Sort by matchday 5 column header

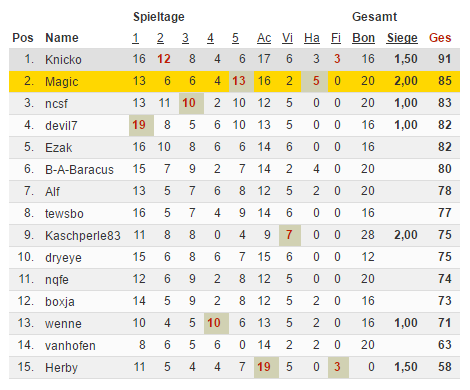(x=235, y=38)
